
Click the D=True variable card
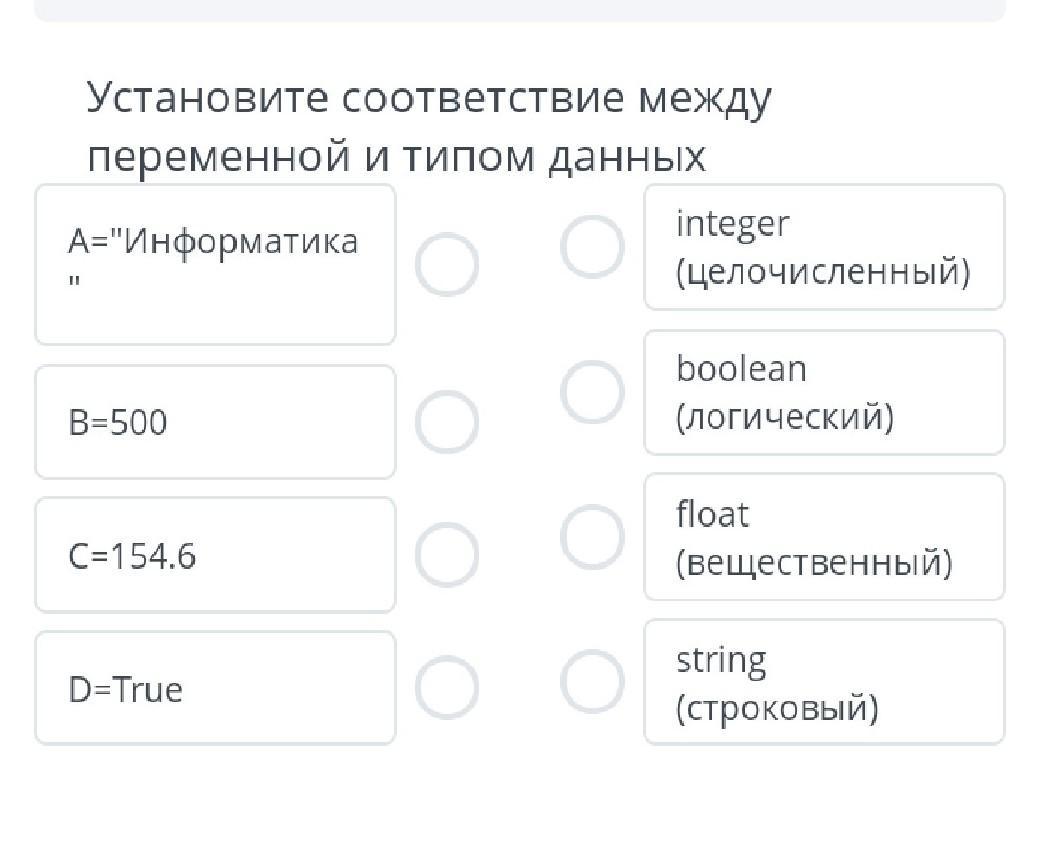click(x=215, y=688)
